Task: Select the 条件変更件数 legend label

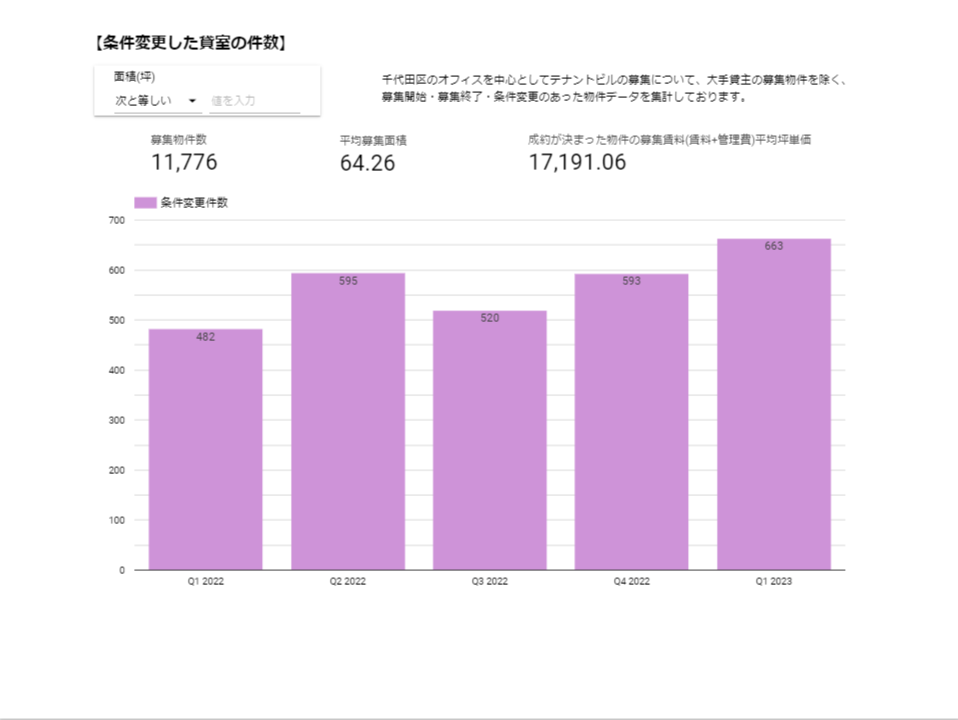Action: 194,203
